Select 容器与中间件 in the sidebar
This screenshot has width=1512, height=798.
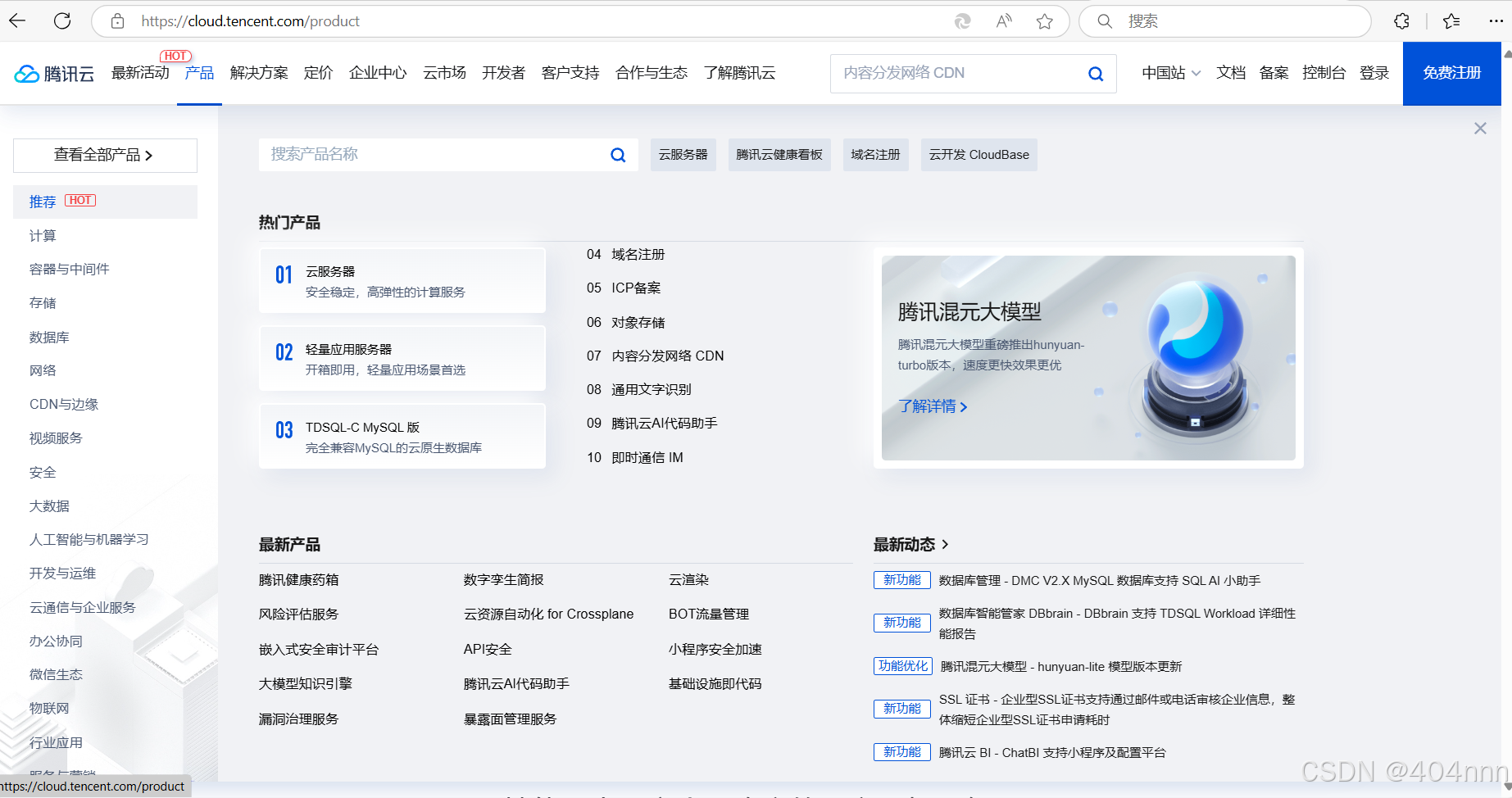[69, 270]
